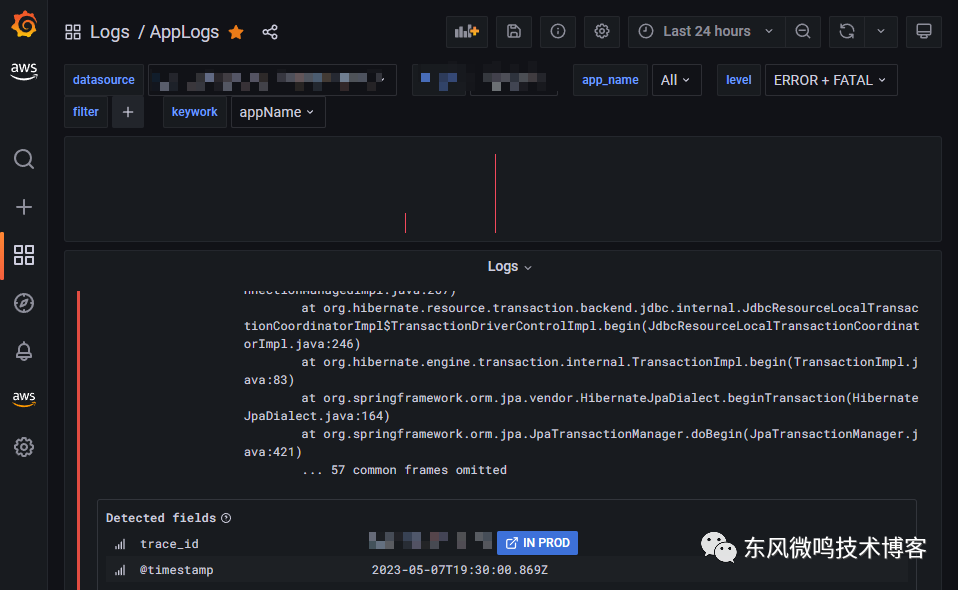Click the tall red spike in histogram

coord(495,193)
